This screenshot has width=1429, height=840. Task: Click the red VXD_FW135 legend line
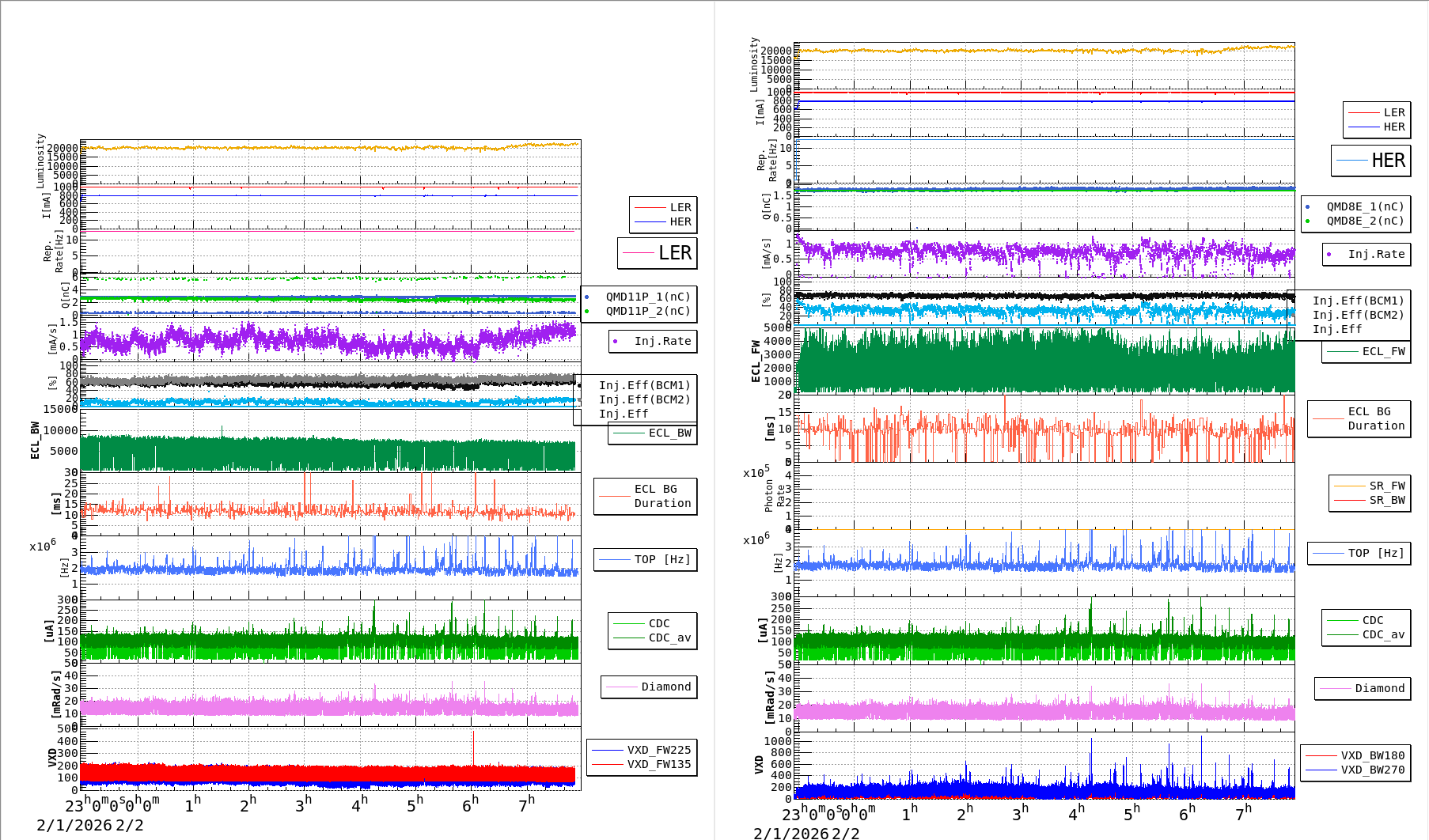tap(607, 764)
